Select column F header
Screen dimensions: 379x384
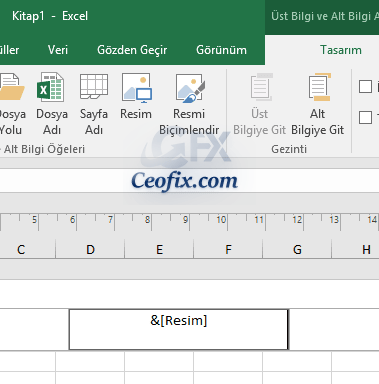click(228, 249)
